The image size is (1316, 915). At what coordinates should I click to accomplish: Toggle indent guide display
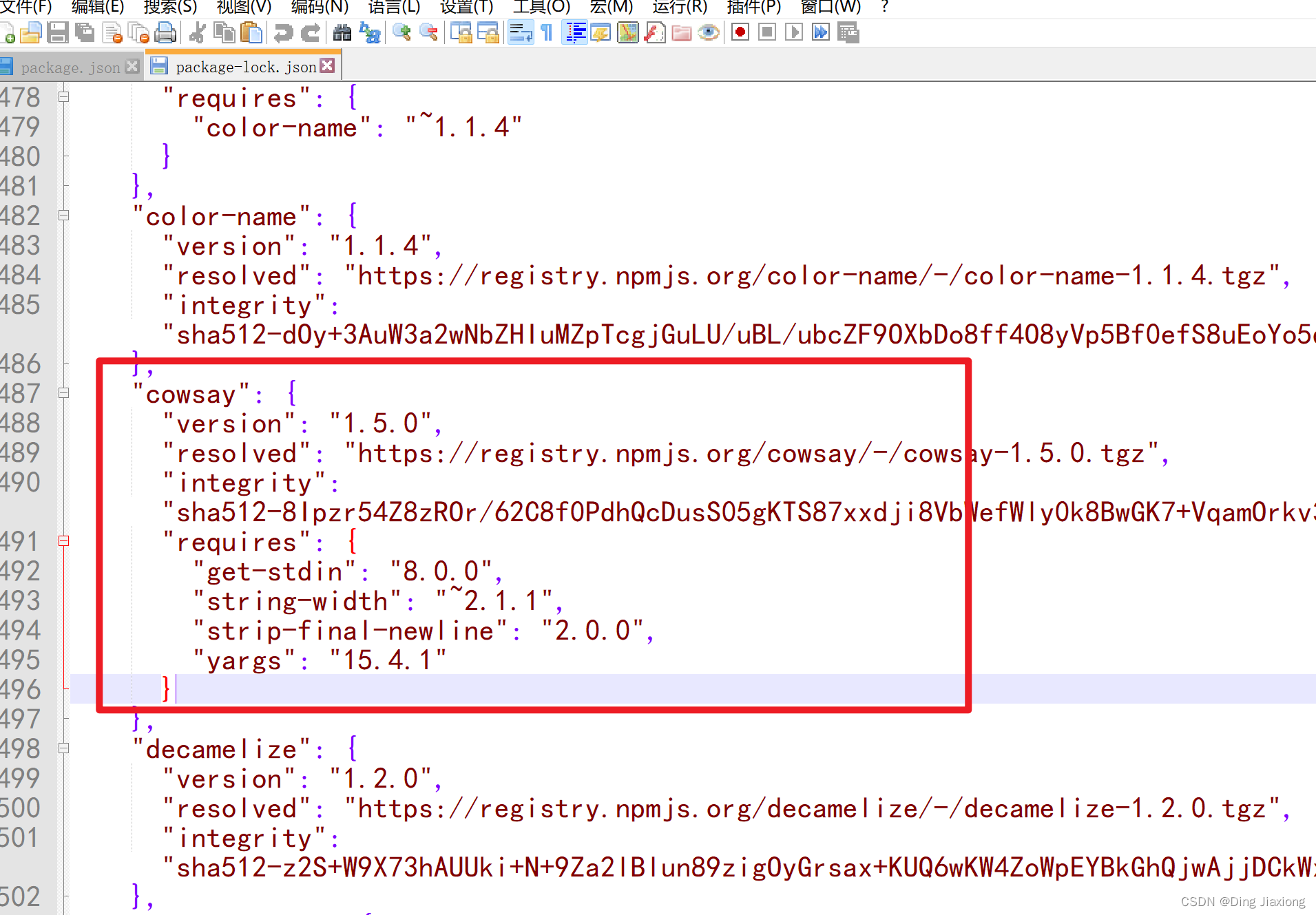[574, 32]
